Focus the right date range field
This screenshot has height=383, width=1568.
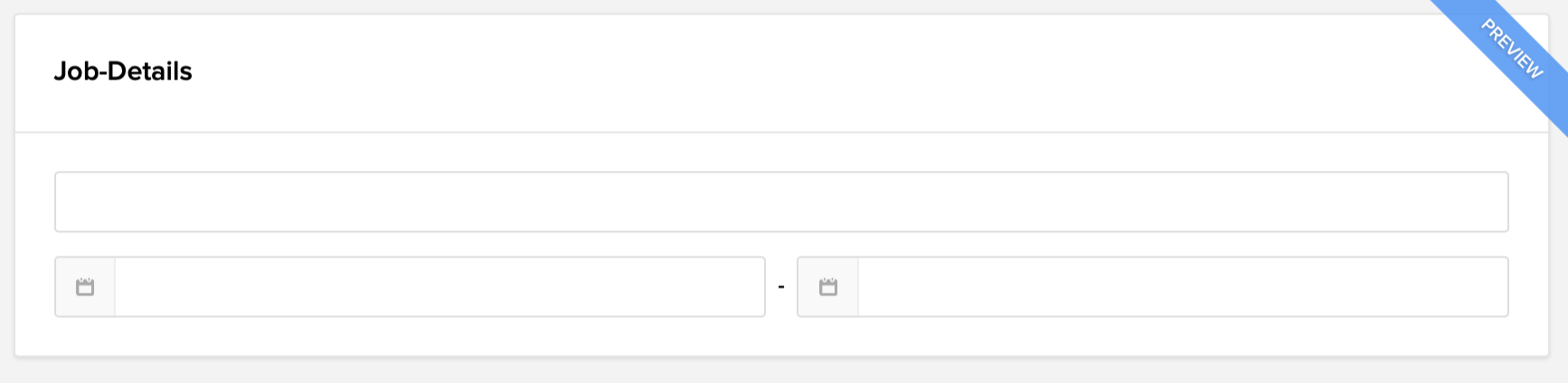(x=1182, y=287)
